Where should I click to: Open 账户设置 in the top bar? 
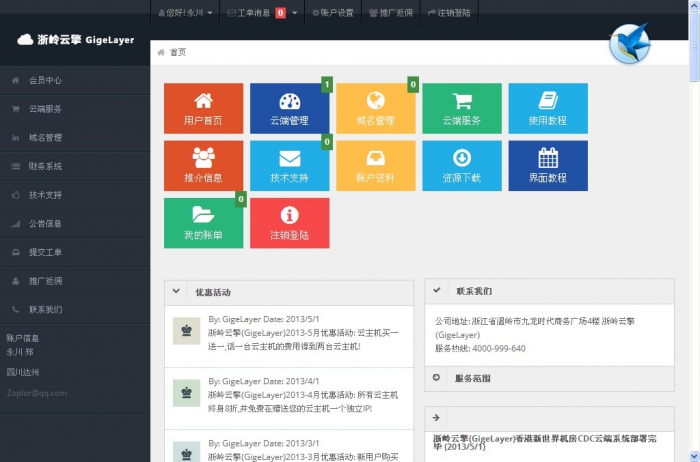click(333, 13)
